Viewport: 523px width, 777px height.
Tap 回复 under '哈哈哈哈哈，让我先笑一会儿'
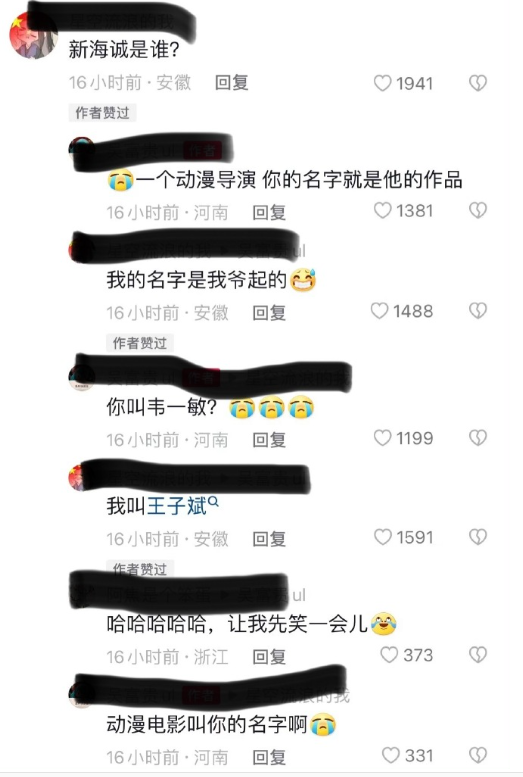[269, 657]
